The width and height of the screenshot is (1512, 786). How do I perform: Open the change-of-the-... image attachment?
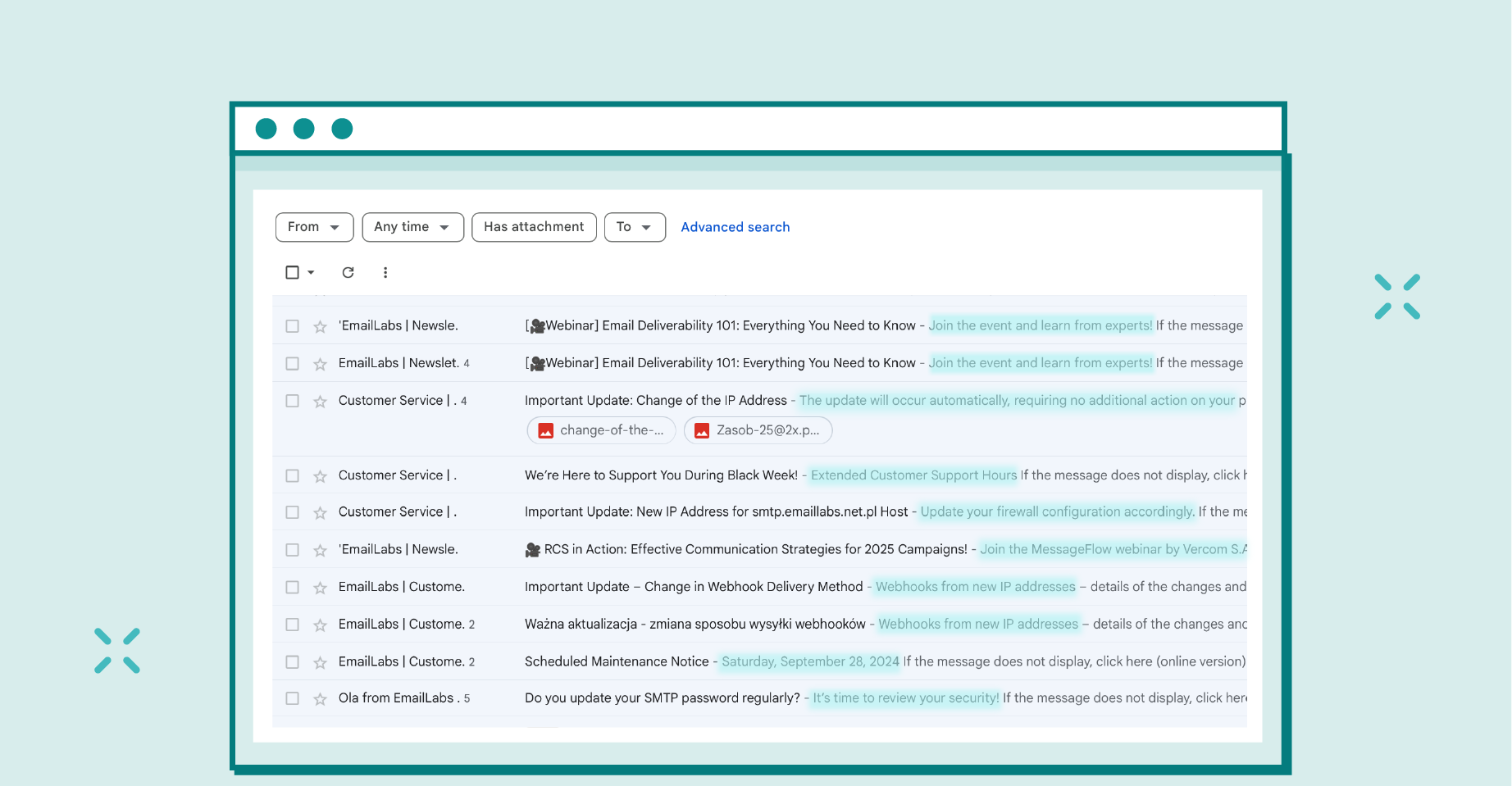point(601,429)
